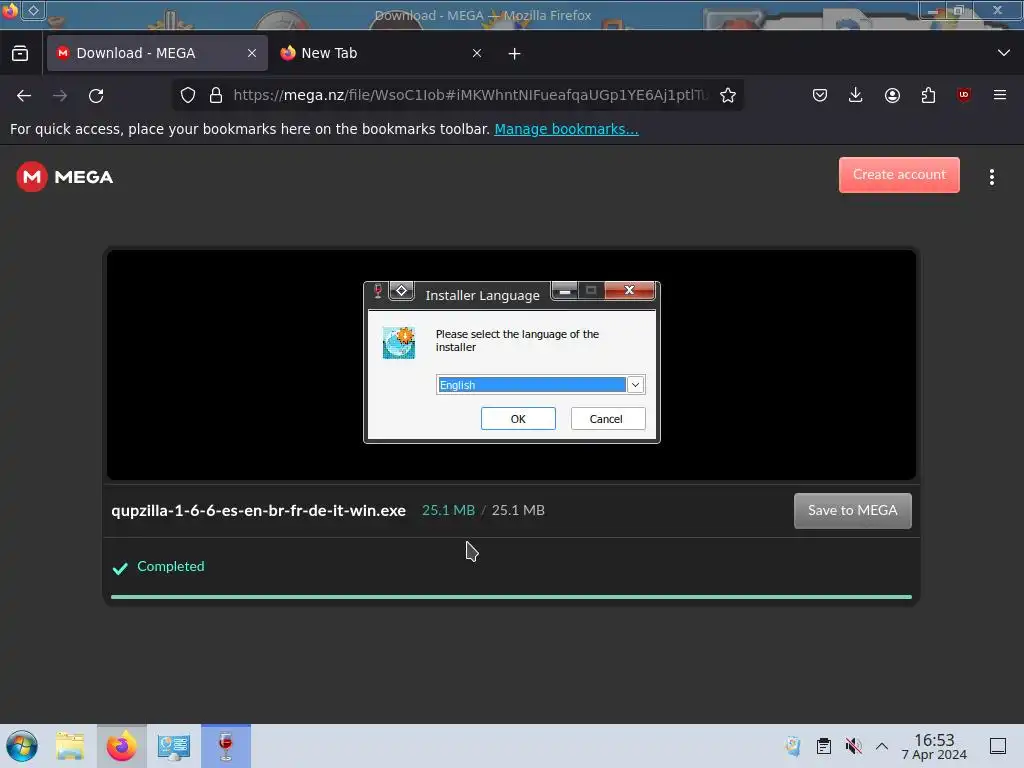
Task: Click the Completed status text
Action: pyautogui.click(x=170, y=566)
